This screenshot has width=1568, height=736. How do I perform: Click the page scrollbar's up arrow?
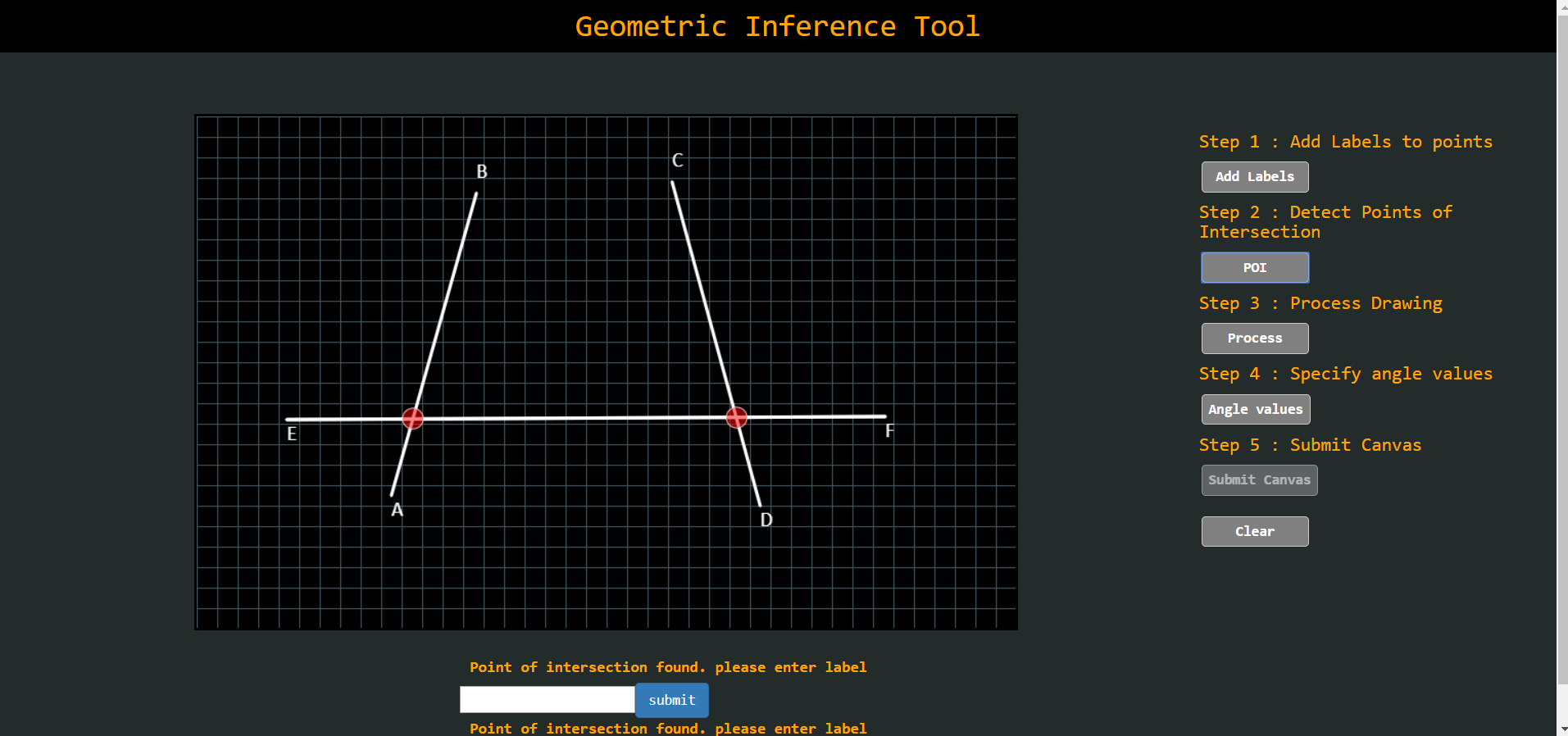pos(1562,7)
